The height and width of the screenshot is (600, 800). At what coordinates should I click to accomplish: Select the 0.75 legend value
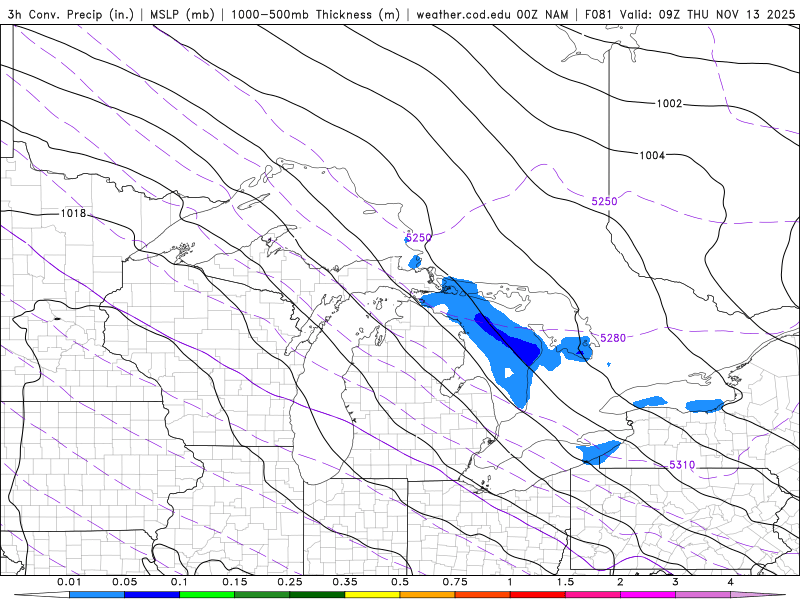[x=455, y=582]
